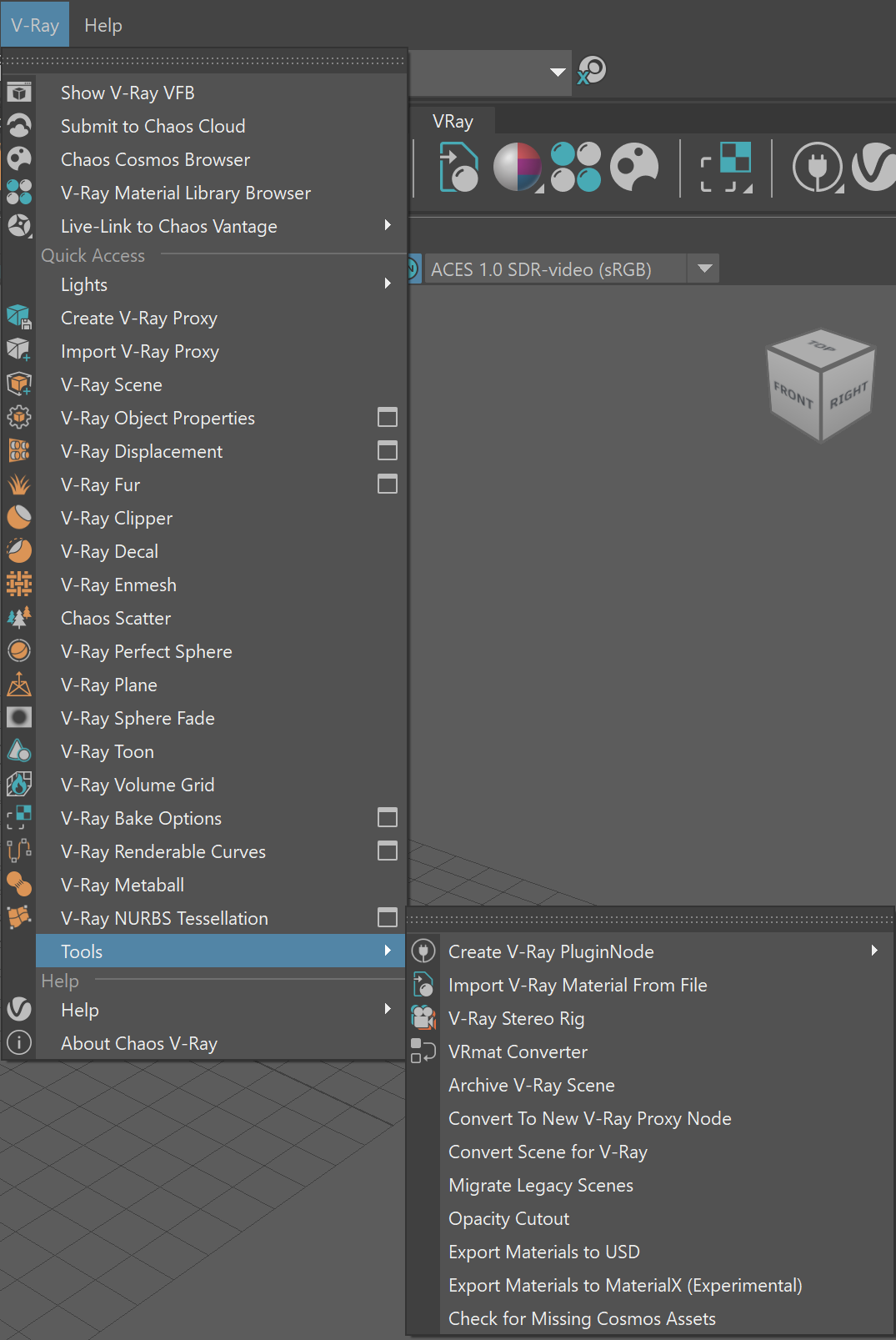Click the Create V-Ray Proxy icon

coord(19,318)
